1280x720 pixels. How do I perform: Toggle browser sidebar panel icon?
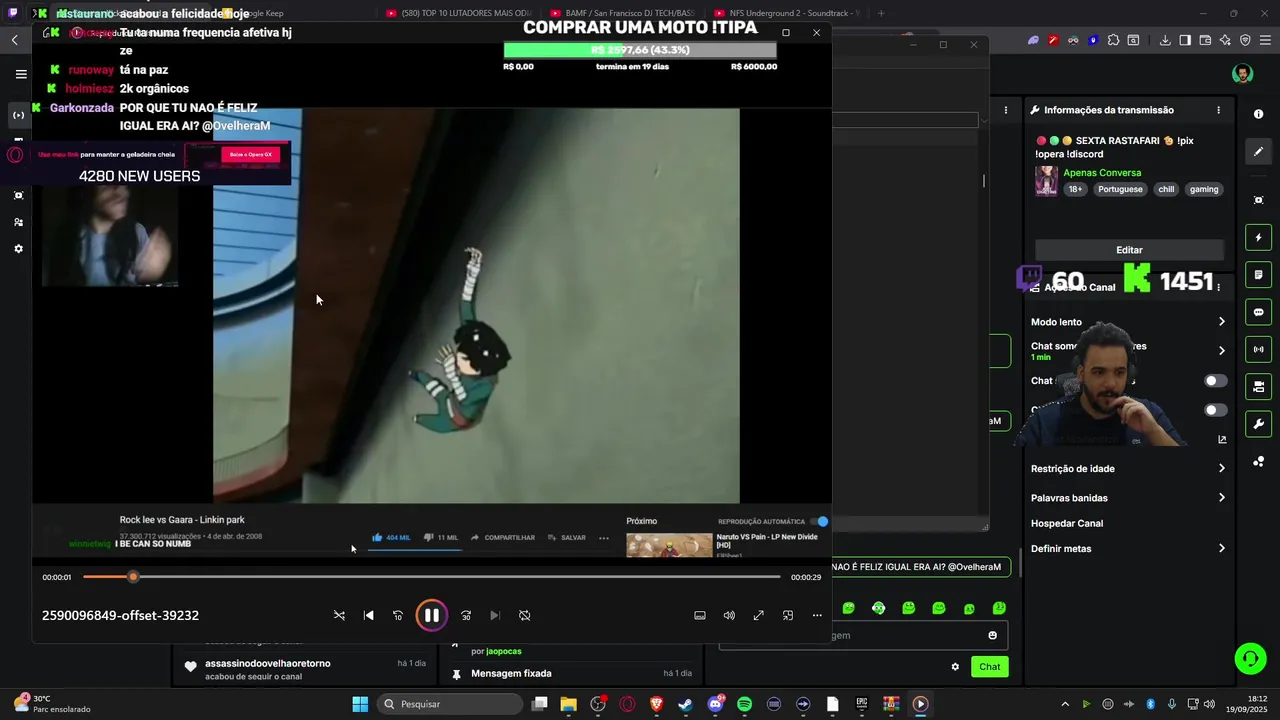point(1185,40)
